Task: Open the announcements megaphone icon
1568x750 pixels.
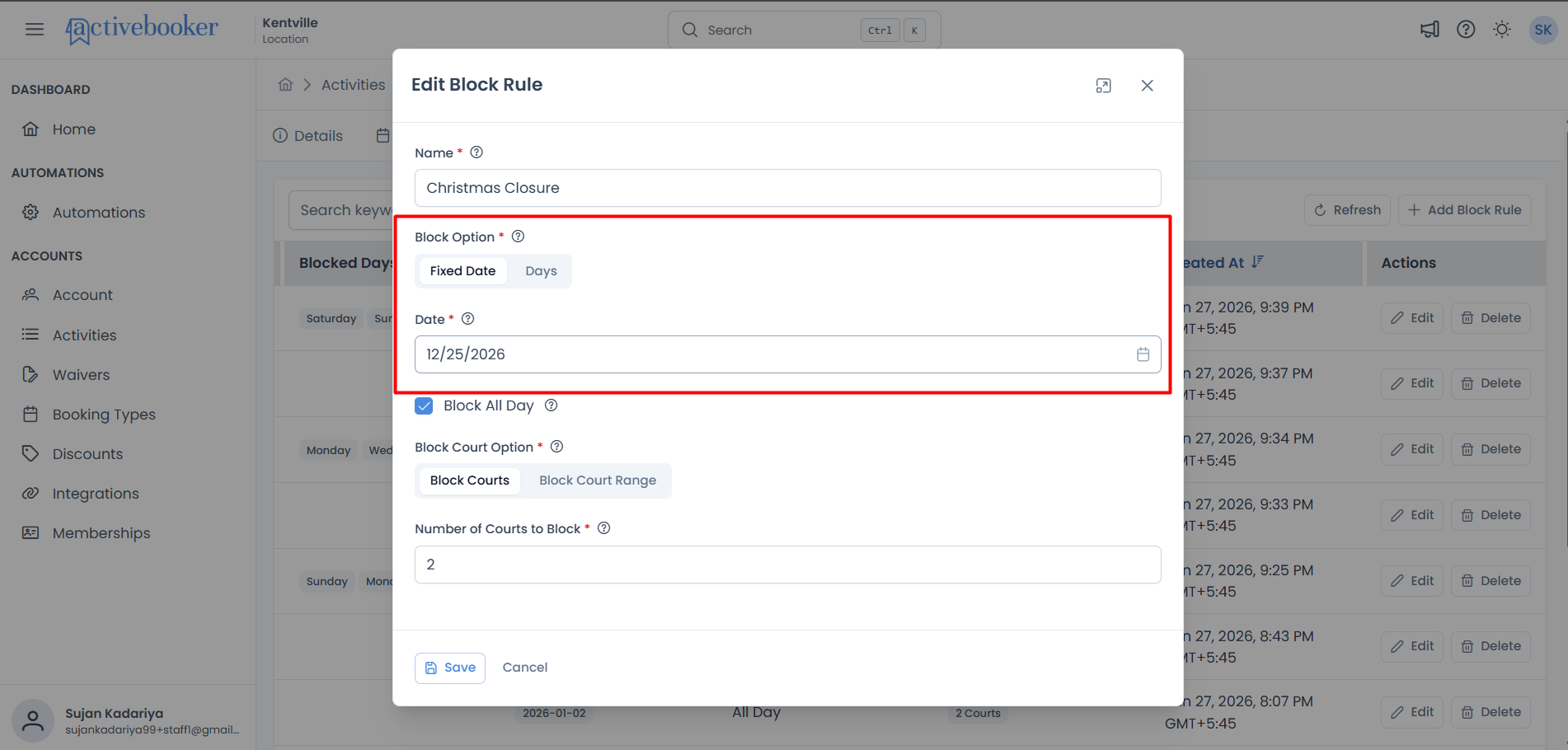Action: click(x=1430, y=30)
